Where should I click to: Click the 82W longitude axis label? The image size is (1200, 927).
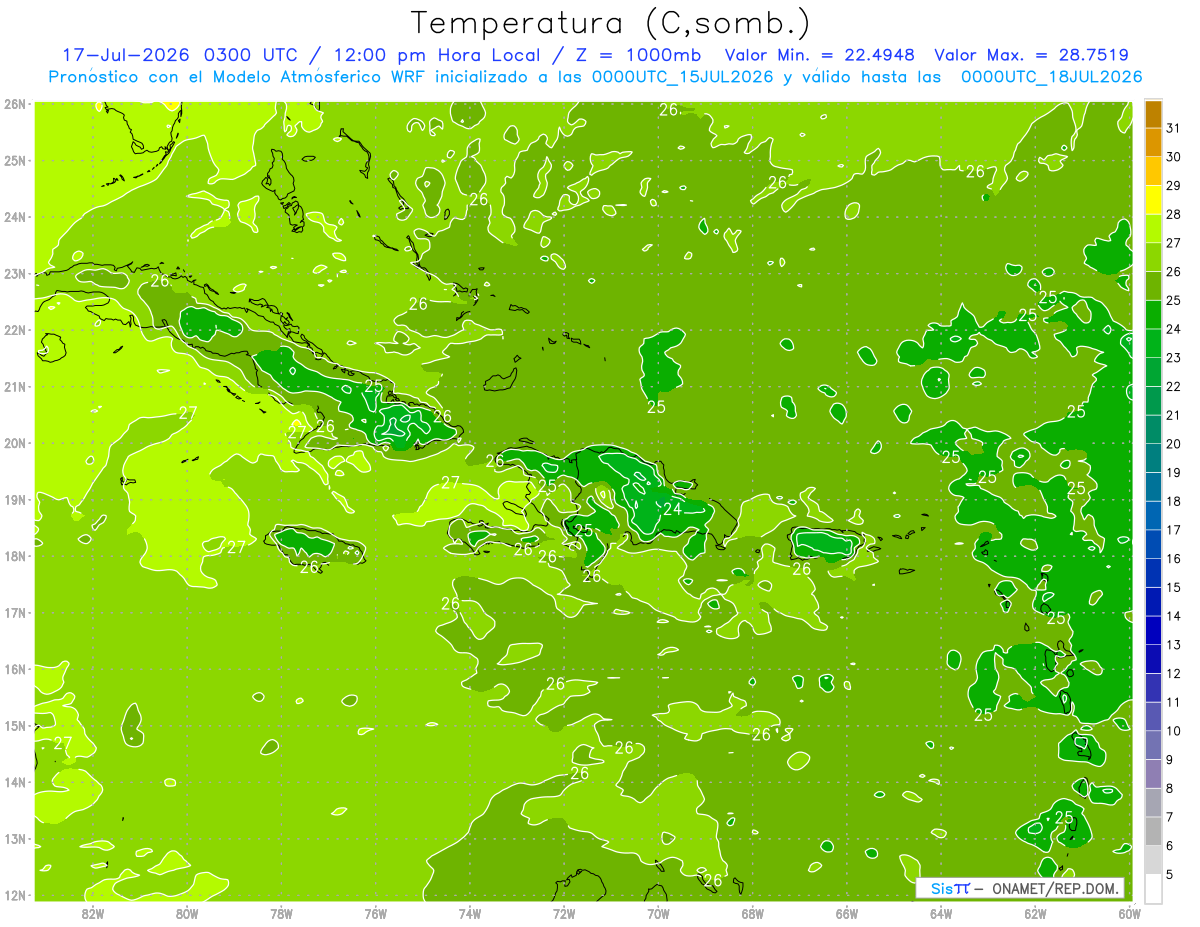(93, 913)
